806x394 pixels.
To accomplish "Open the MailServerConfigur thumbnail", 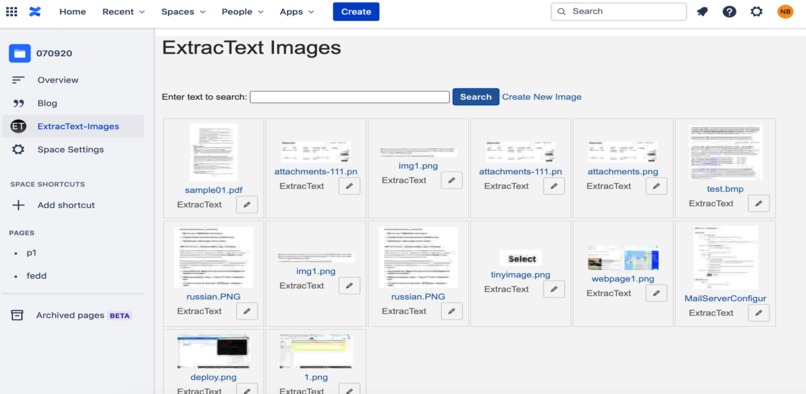I will click(725, 258).
